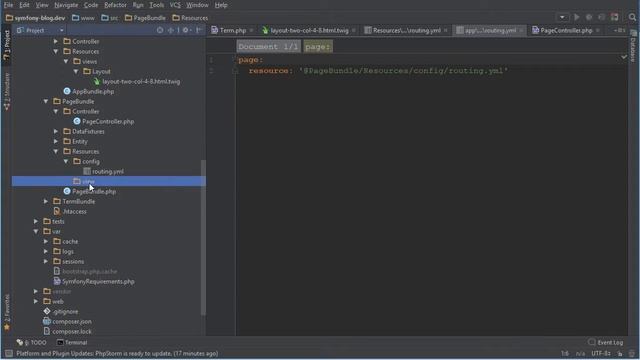Click the .htaccess file icon
The width and height of the screenshot is (640, 360).
pyautogui.click(x=57, y=211)
